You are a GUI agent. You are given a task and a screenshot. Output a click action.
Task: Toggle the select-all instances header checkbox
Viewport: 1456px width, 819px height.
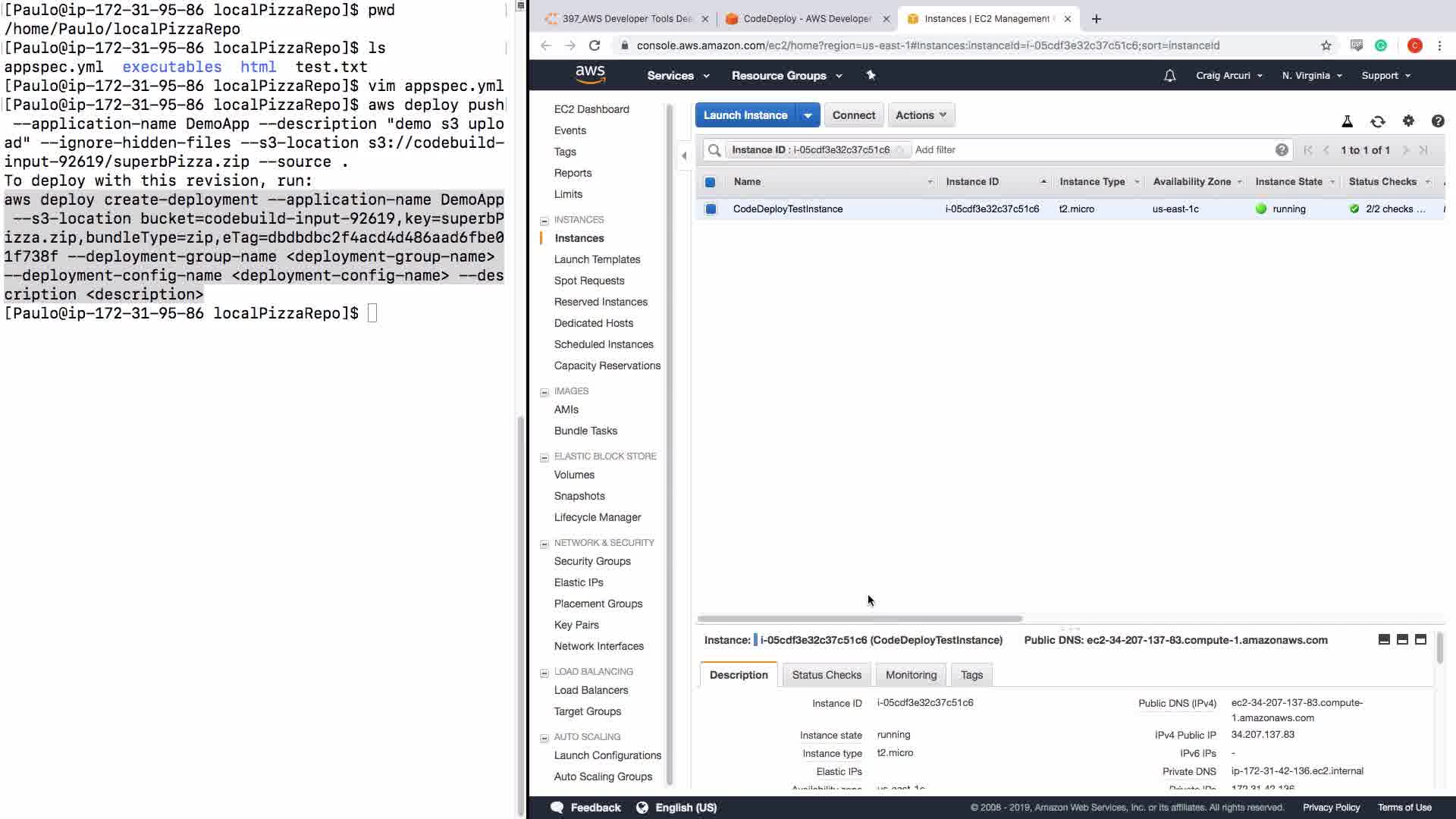[x=710, y=182]
